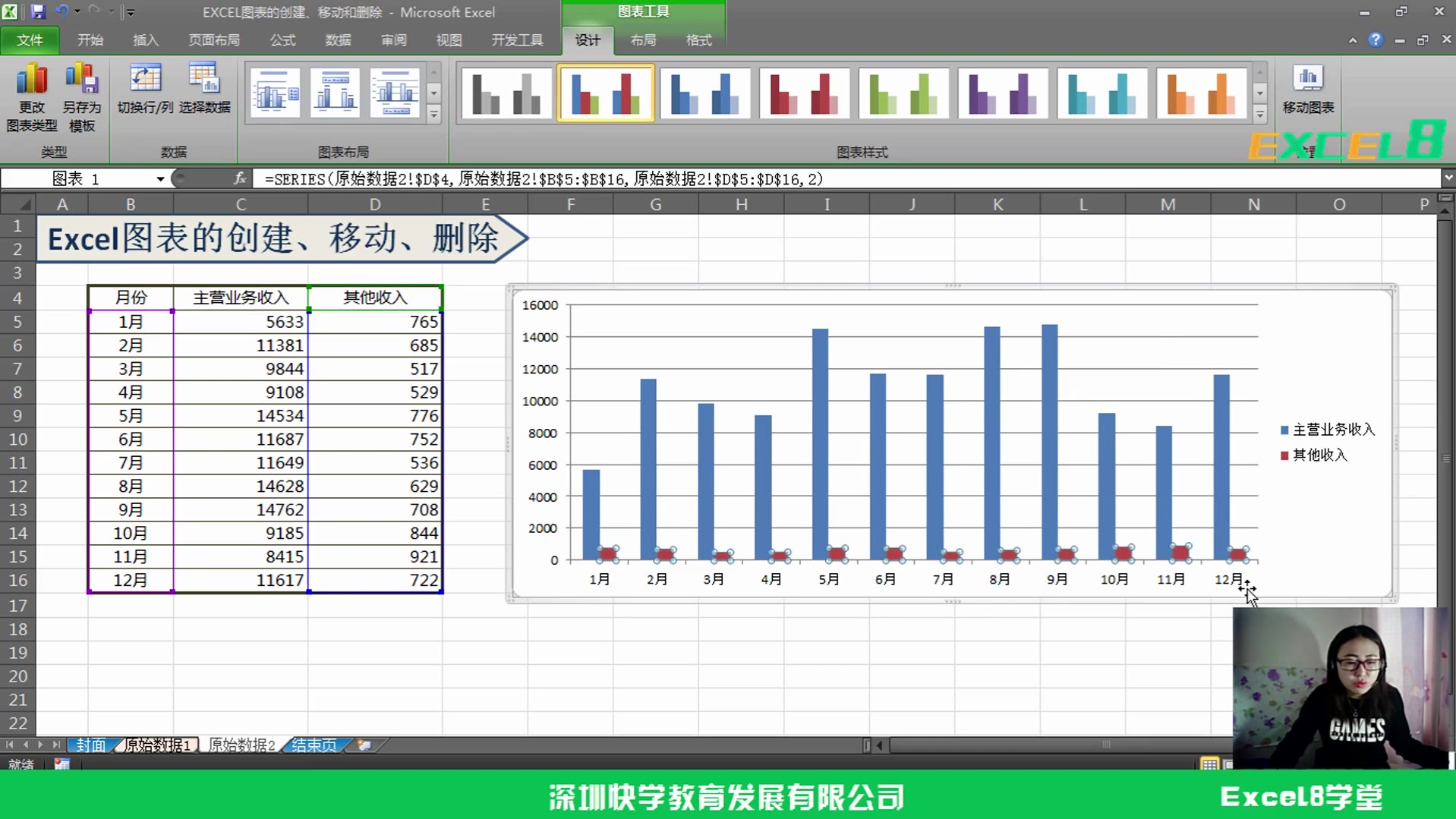Image resolution: width=1456 pixels, height=819 pixels.
Task: Choose the first chart layout thumbnail
Action: pos(275,93)
